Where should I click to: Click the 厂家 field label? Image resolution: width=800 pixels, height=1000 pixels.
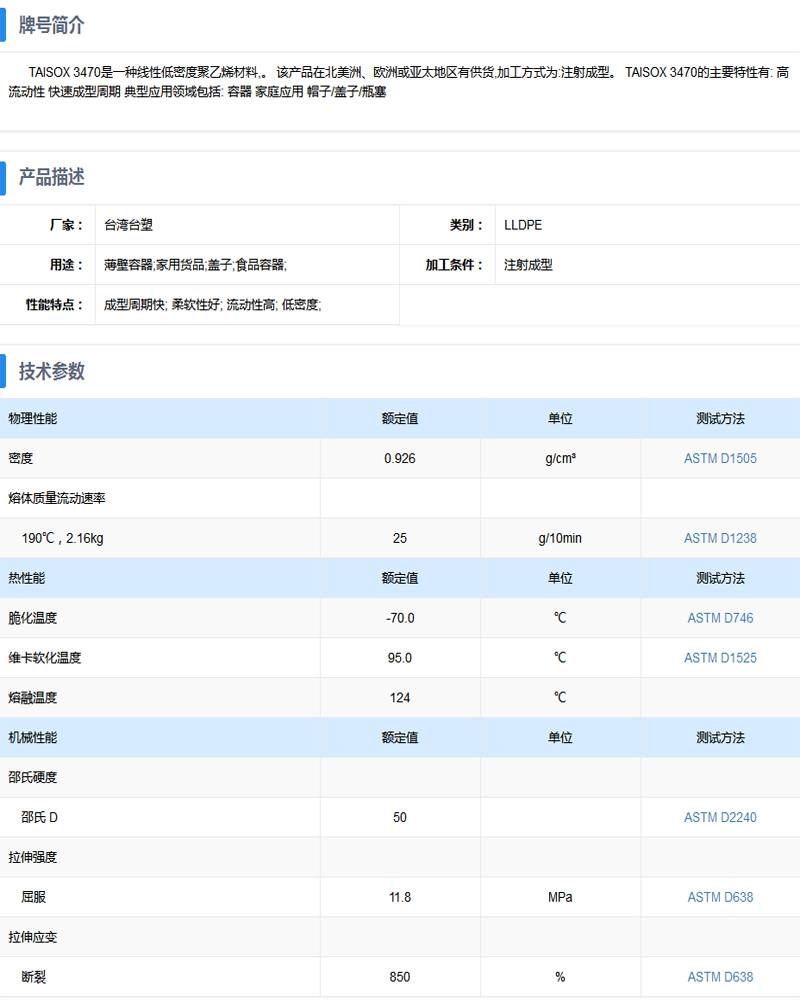pyautogui.click(x=66, y=224)
